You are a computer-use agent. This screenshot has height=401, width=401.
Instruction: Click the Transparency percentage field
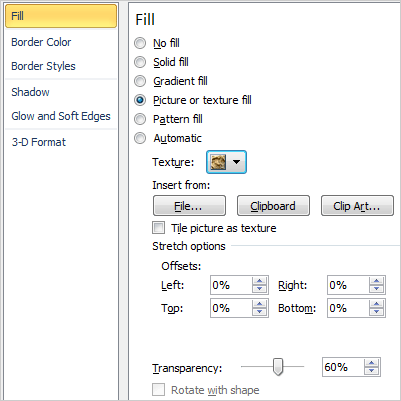coord(343,367)
